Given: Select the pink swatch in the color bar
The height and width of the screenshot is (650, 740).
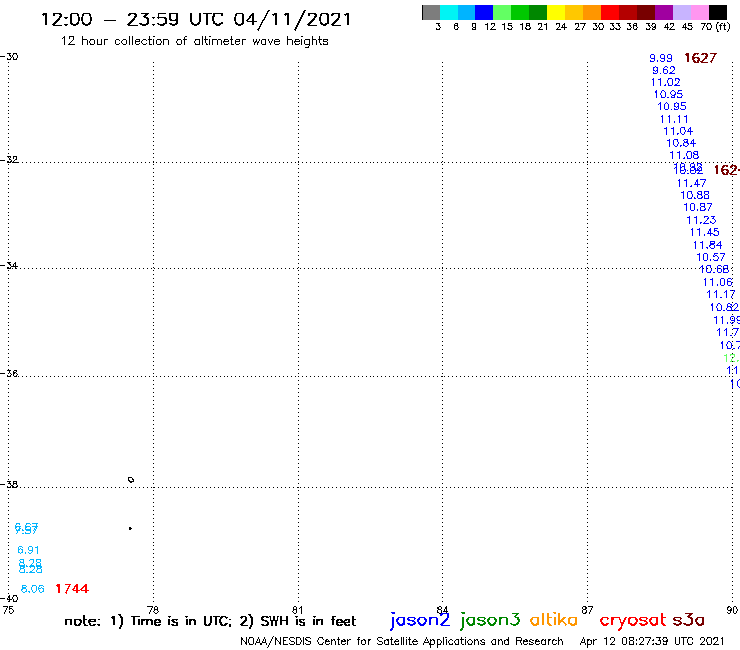Looking at the screenshot, I should point(699,12).
